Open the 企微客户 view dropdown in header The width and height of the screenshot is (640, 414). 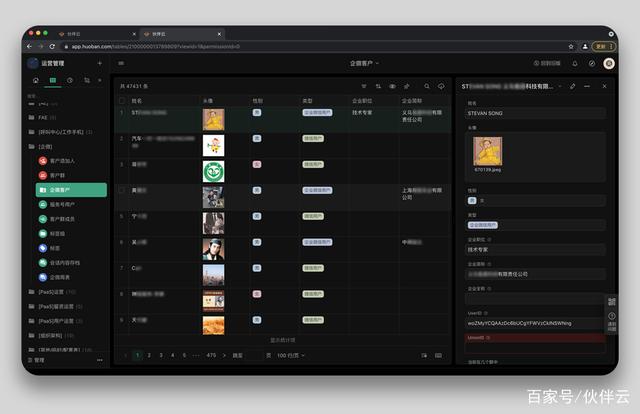point(364,63)
